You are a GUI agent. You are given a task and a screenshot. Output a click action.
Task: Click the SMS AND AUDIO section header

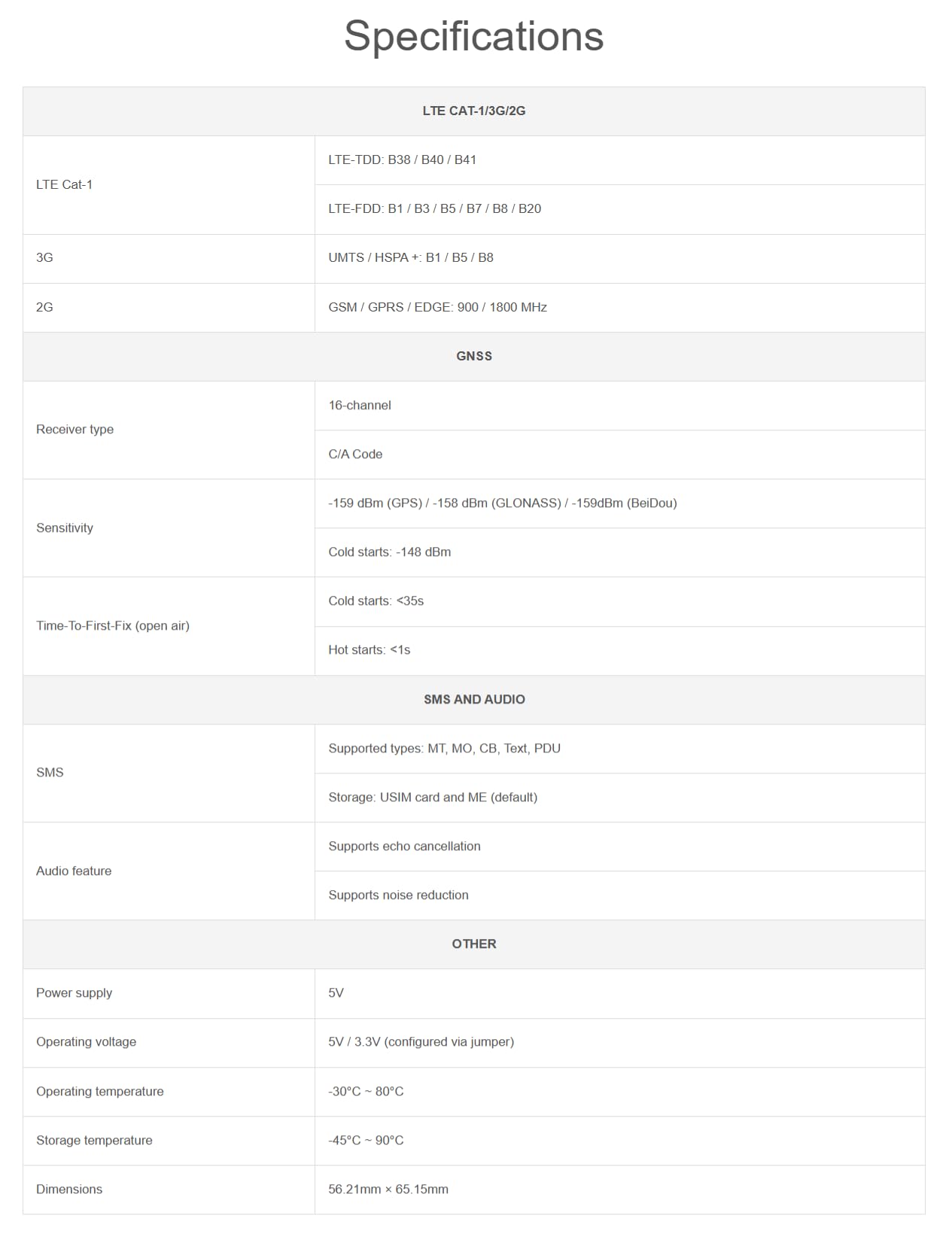pyautogui.click(x=474, y=700)
